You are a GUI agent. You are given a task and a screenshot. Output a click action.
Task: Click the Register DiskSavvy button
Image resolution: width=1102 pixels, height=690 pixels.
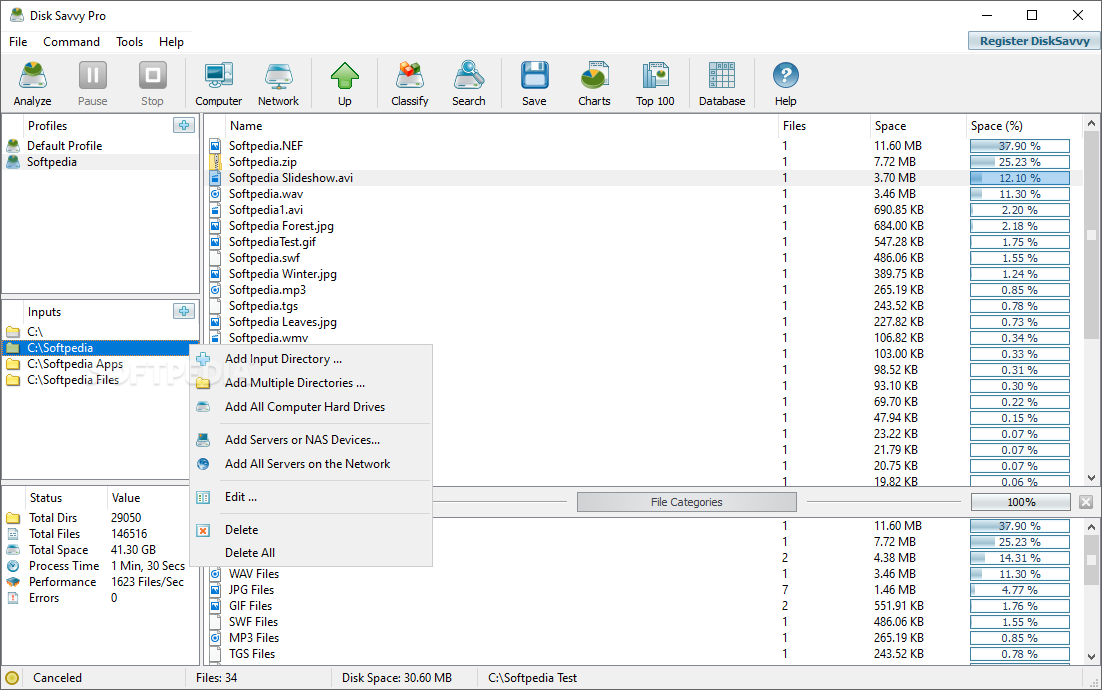pos(1034,41)
